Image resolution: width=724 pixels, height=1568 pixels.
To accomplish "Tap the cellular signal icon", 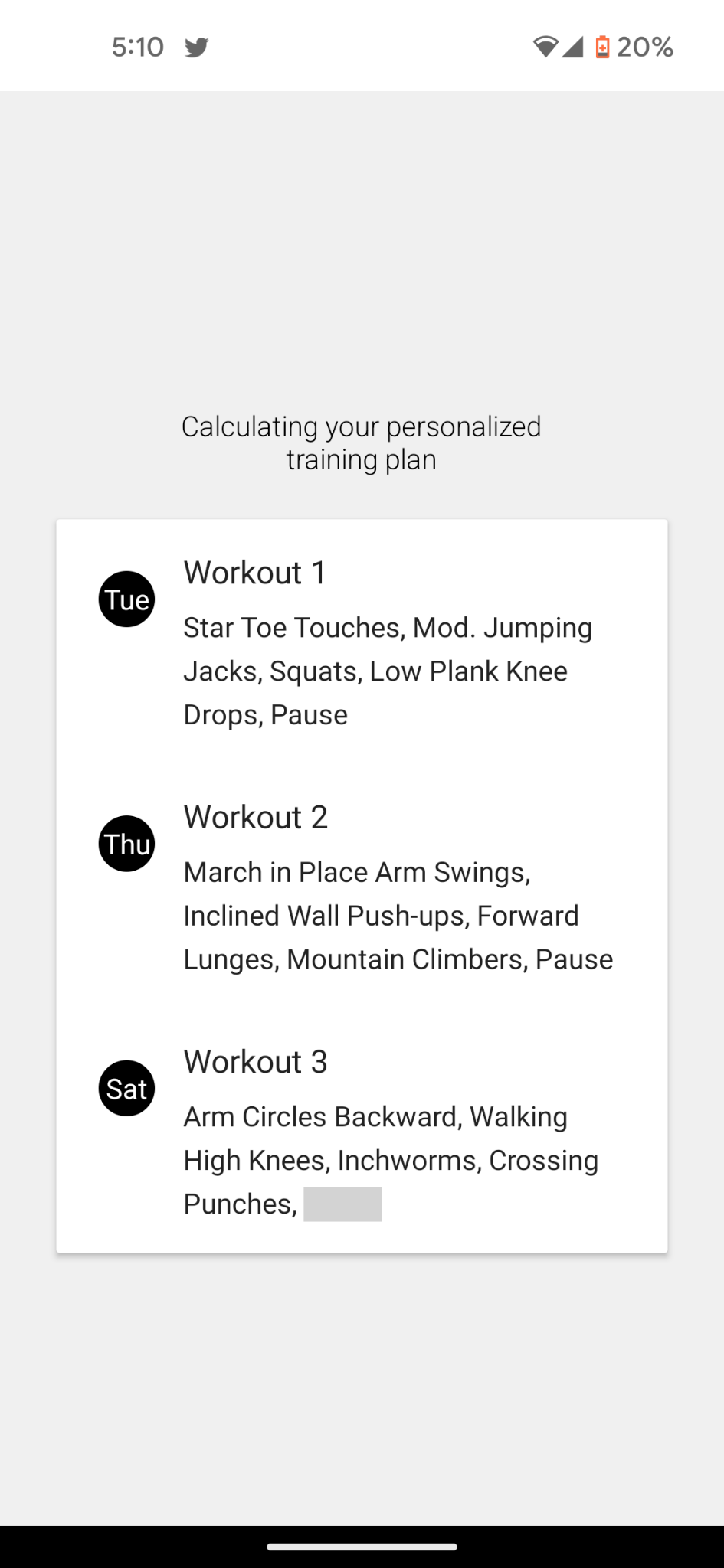I will pos(572,47).
